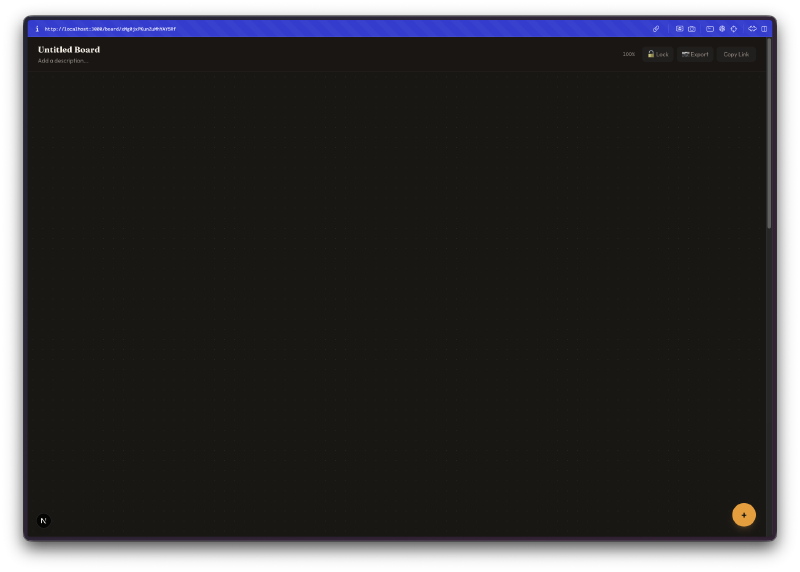Toggle the board Lock button

[657, 54]
